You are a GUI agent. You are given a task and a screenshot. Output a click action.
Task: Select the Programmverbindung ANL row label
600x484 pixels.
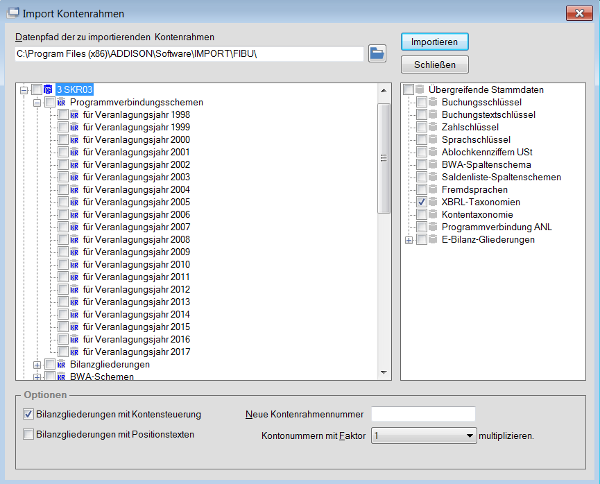[x=496, y=227]
